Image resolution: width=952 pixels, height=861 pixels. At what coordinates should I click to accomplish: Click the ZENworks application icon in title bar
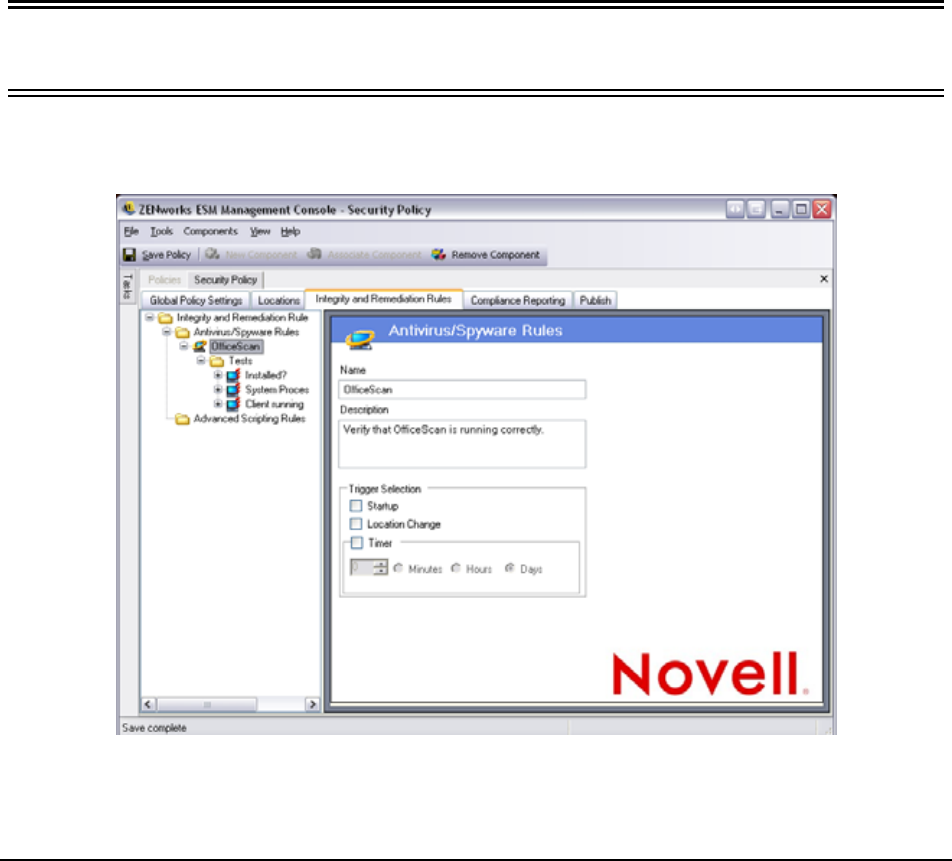(128, 209)
